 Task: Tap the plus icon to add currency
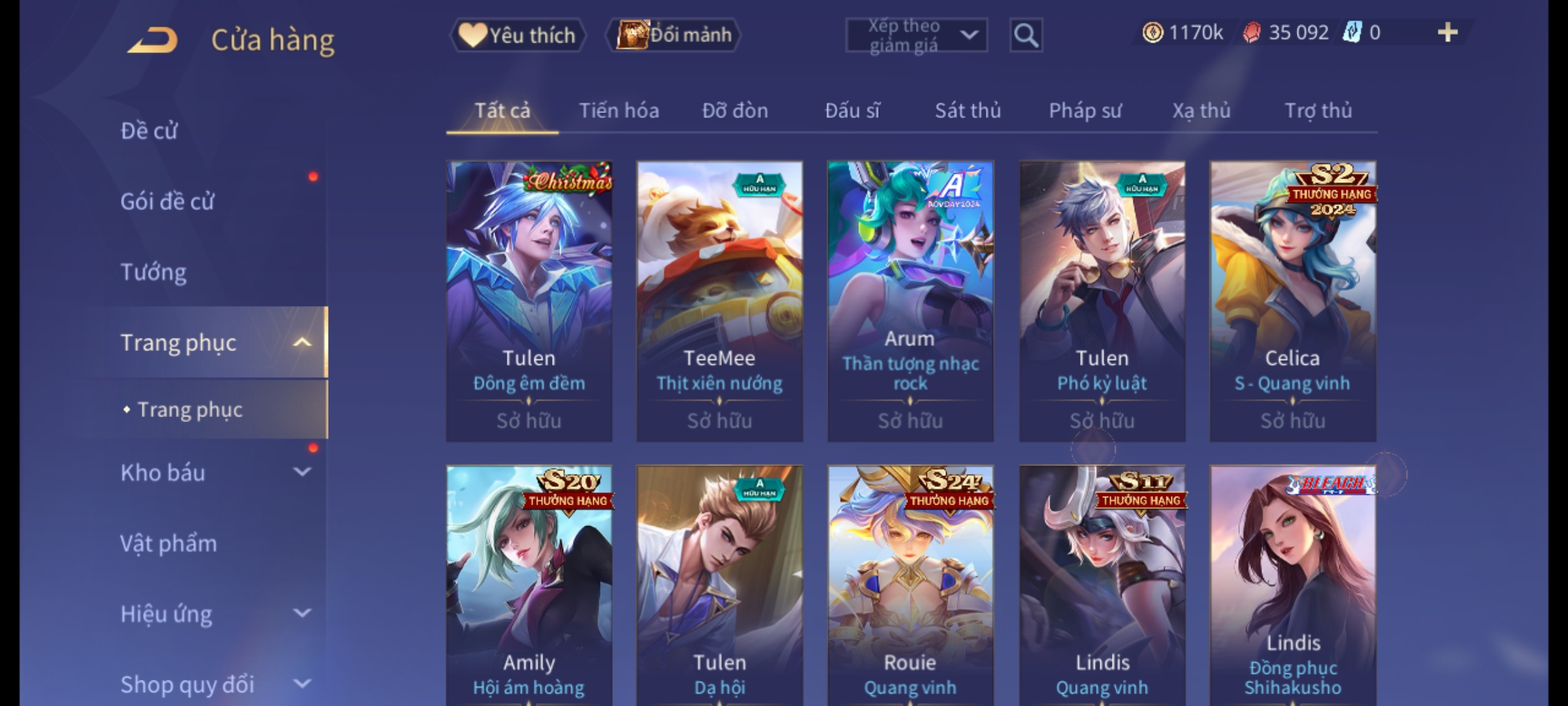1448,33
